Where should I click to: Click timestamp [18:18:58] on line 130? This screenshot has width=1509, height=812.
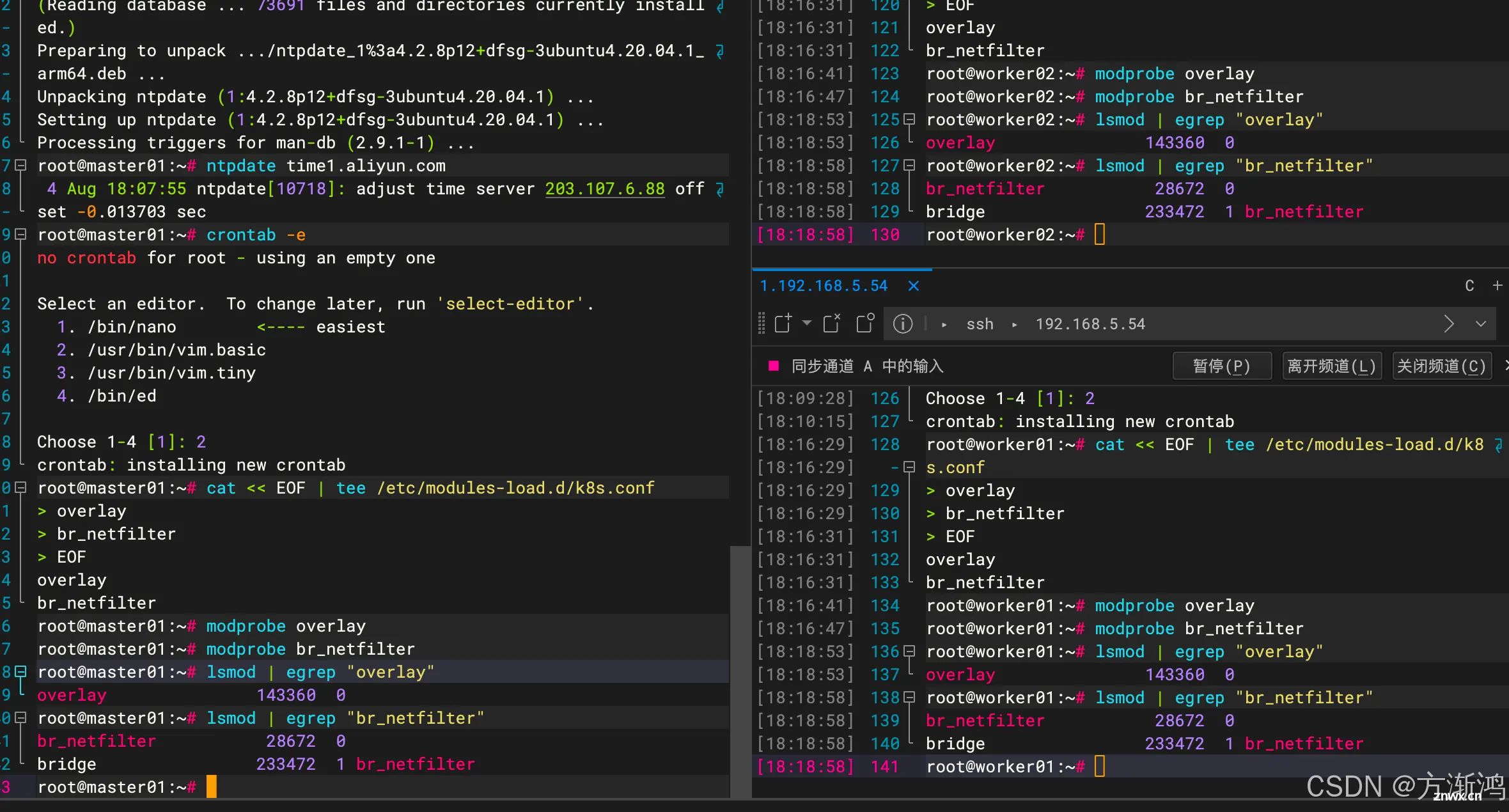[806, 235]
